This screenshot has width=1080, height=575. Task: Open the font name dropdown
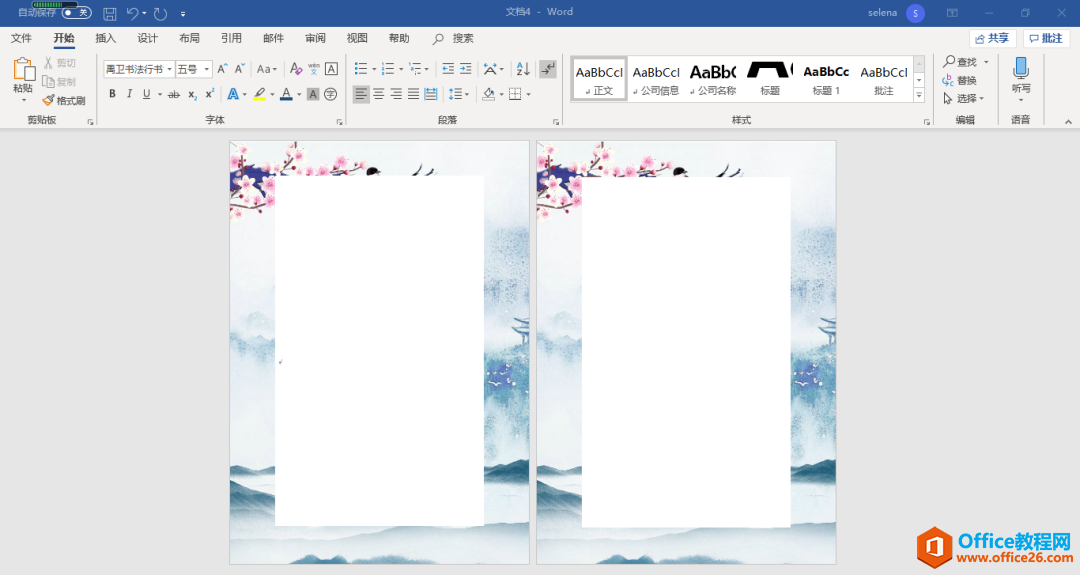point(169,69)
